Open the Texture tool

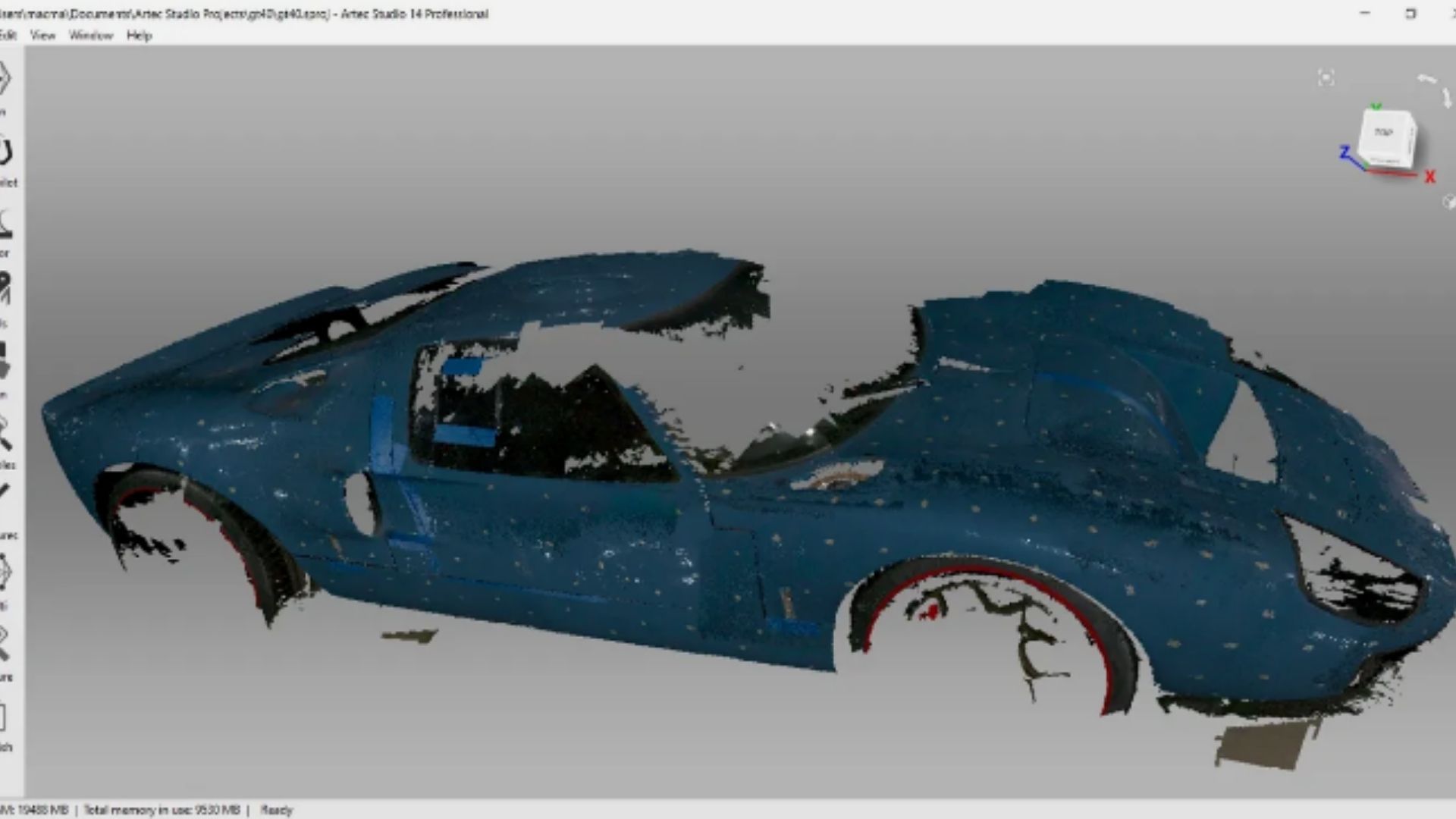point(5,644)
